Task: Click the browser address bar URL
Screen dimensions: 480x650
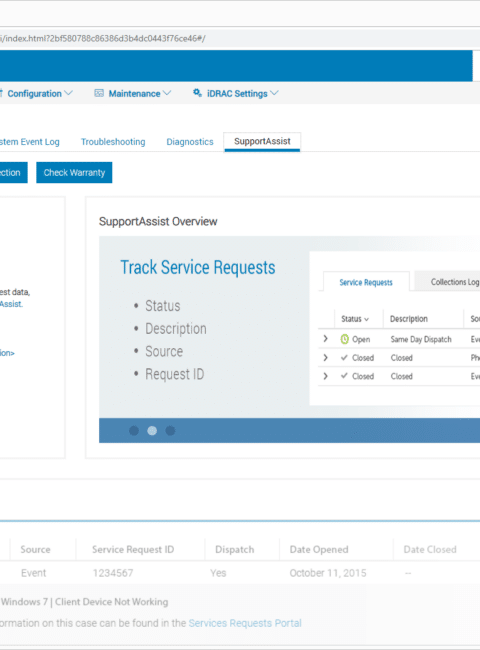Action: point(102,39)
